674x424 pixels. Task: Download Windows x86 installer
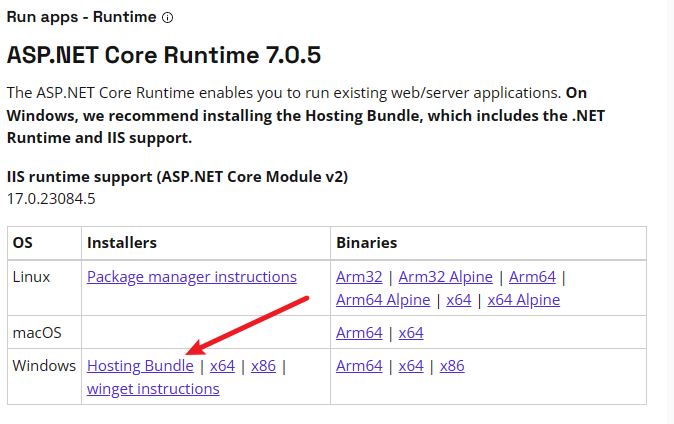click(x=263, y=366)
